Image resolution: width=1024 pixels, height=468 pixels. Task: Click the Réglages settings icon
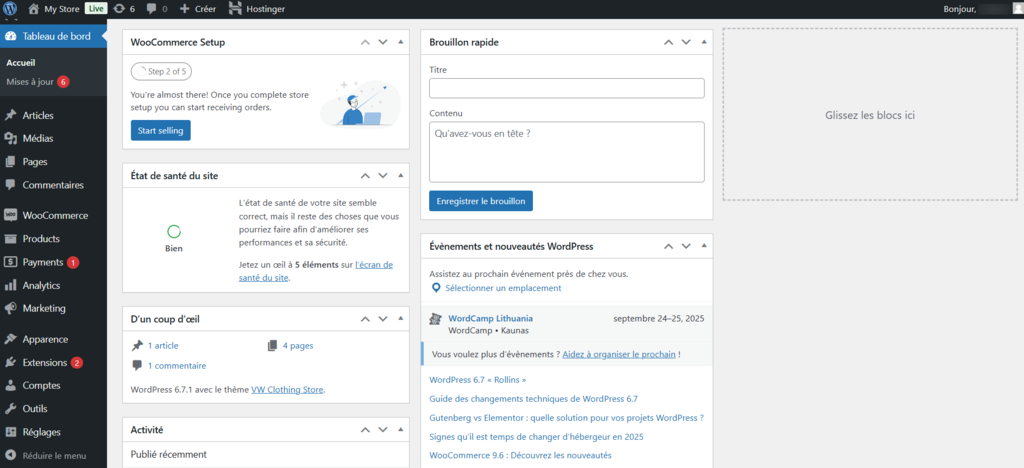tap(10, 432)
